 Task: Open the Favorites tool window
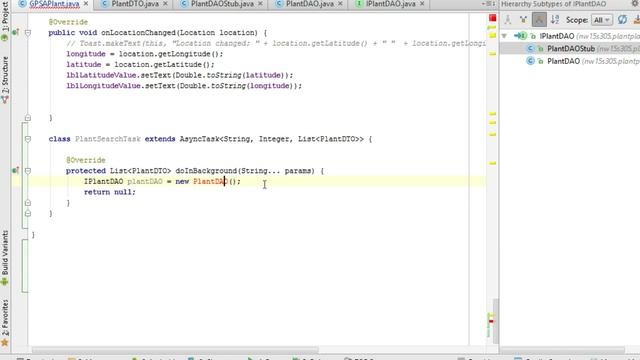click(5, 323)
